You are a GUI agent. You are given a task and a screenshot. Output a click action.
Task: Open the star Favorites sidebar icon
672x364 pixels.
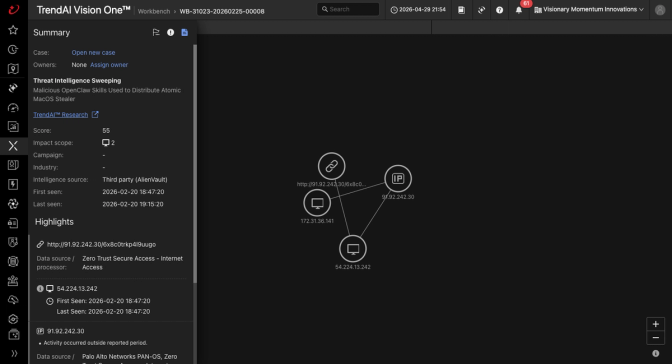coord(13,30)
